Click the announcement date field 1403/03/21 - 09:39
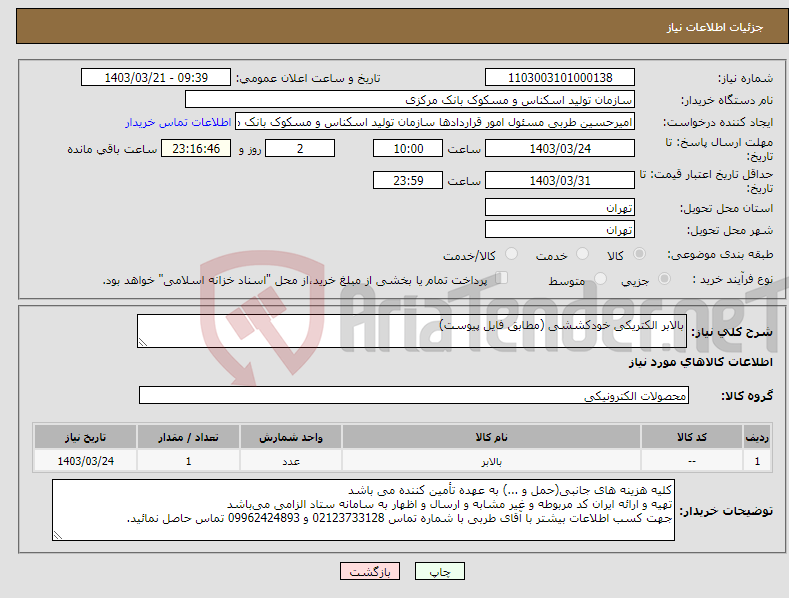Image resolution: width=789 pixels, height=598 pixels. tap(156, 78)
